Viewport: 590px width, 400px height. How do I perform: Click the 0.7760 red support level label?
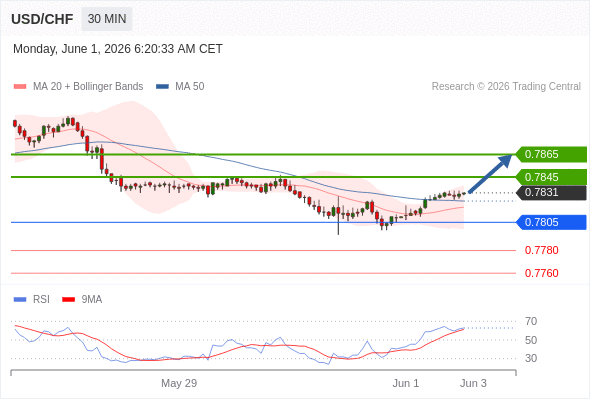(541, 273)
